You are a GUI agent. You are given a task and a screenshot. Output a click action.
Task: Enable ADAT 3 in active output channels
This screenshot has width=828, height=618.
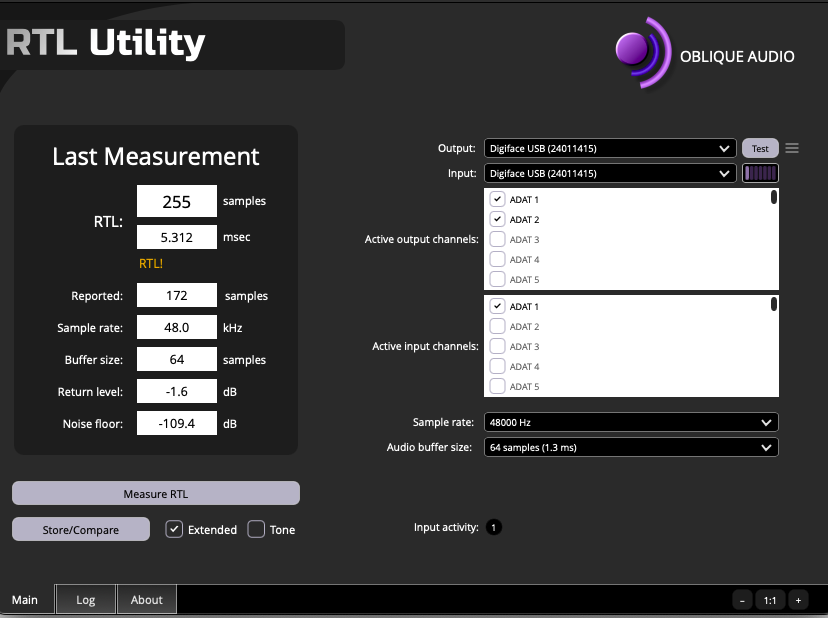[x=497, y=239]
